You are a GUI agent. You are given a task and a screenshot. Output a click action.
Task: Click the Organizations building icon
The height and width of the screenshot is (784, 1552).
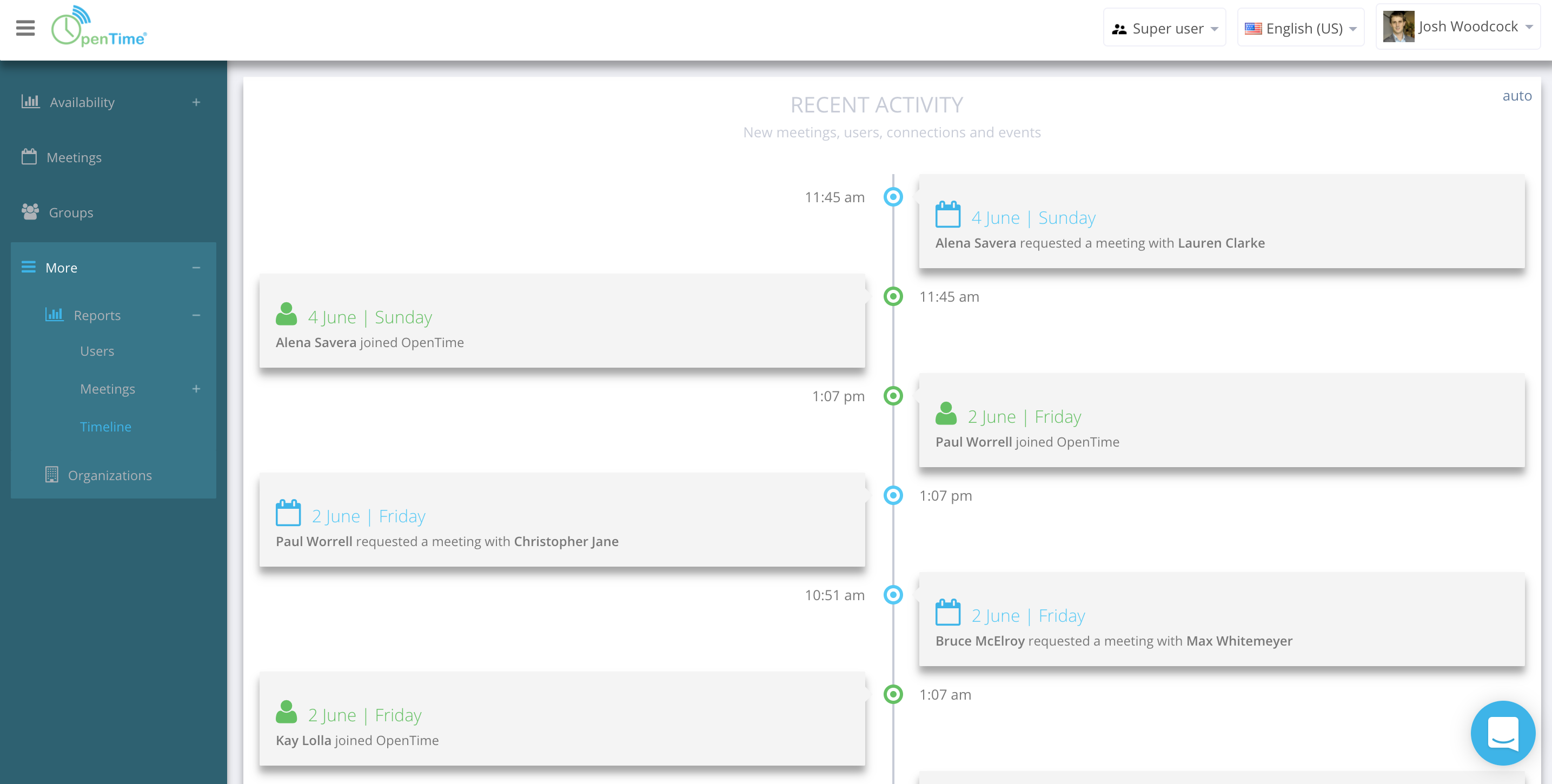pyautogui.click(x=52, y=475)
